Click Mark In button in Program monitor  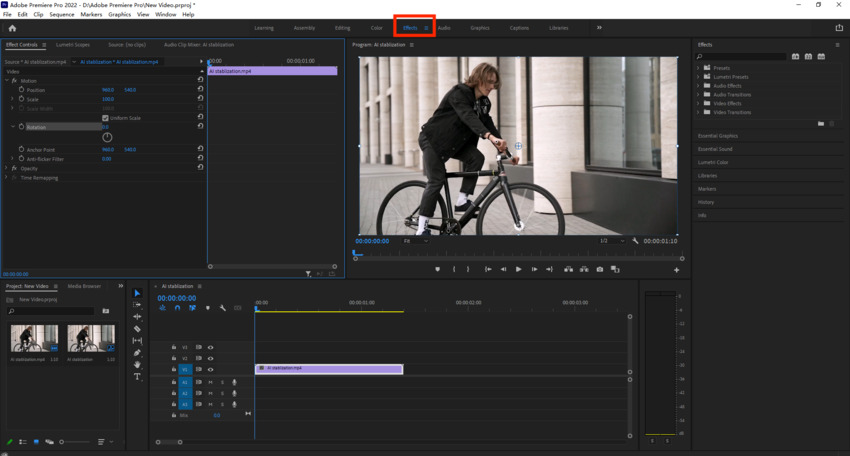(454, 269)
